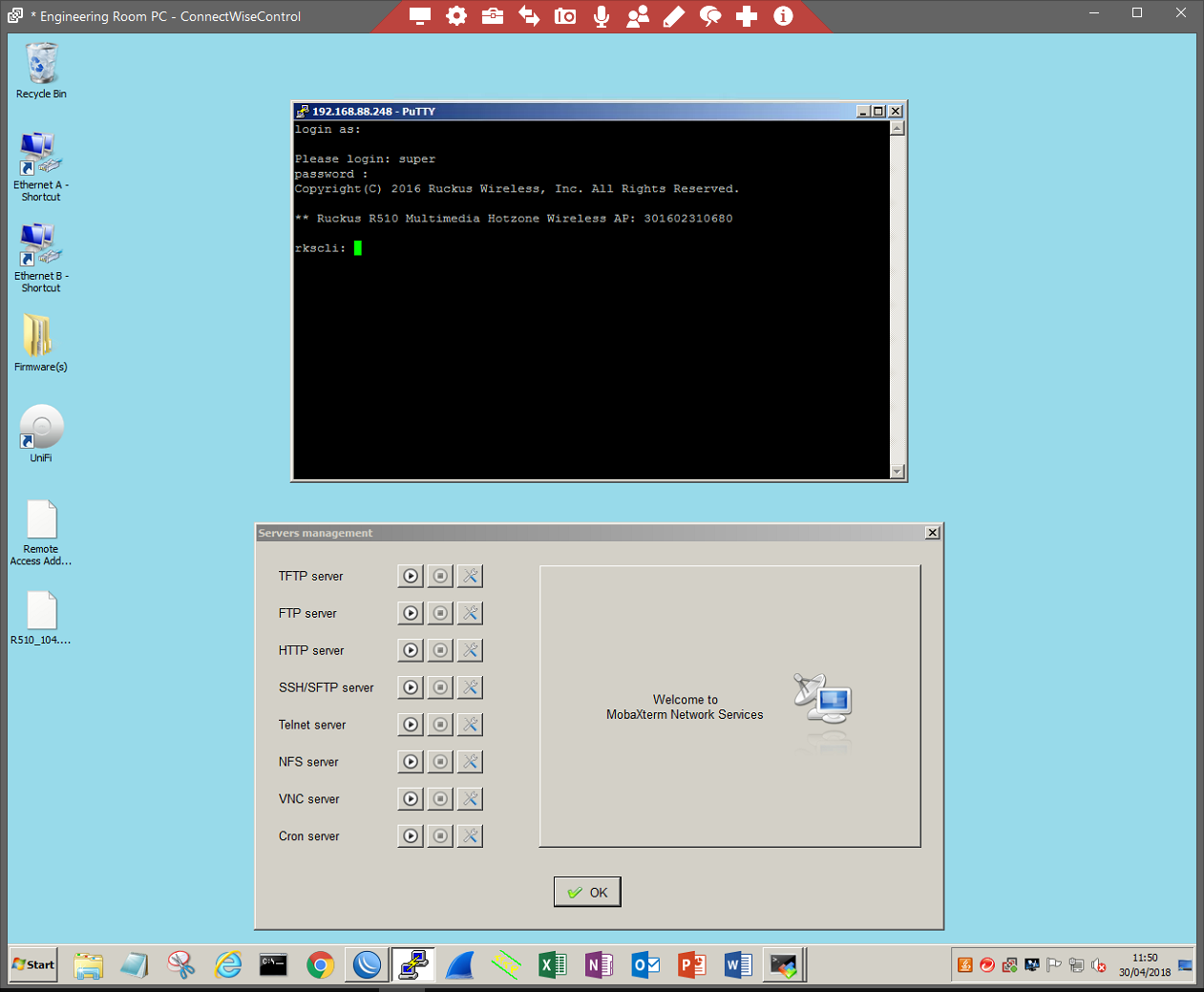Image resolution: width=1204 pixels, height=992 pixels.
Task: Open Google Chrome from the taskbar
Action: (x=320, y=965)
